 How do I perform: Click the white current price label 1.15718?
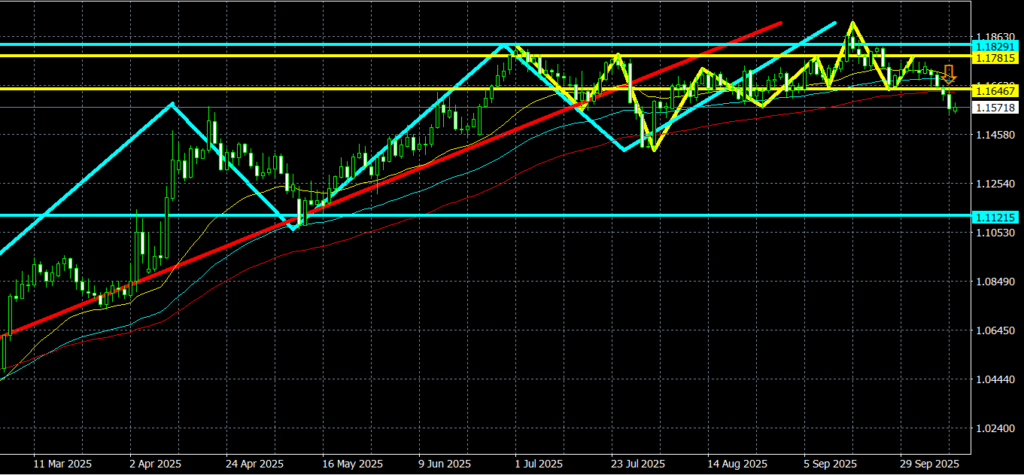[995, 107]
